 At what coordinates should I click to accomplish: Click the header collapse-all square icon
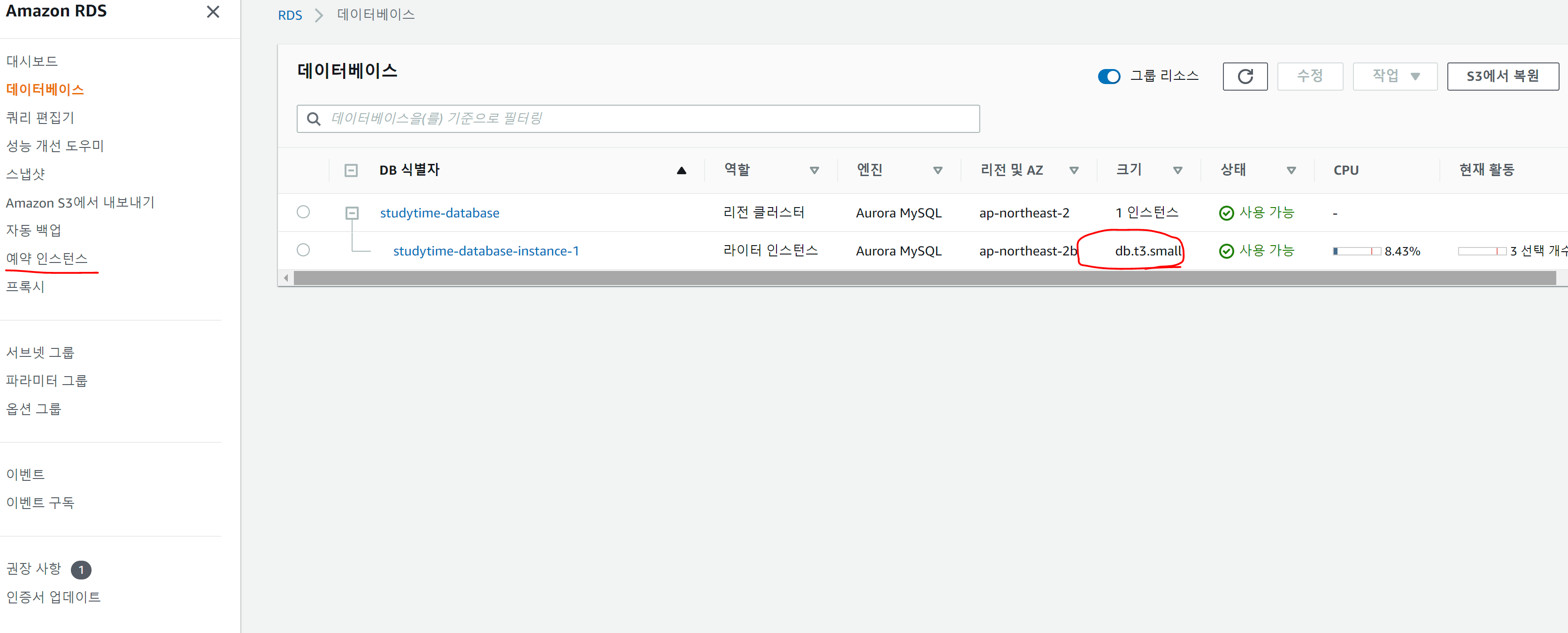(x=351, y=170)
